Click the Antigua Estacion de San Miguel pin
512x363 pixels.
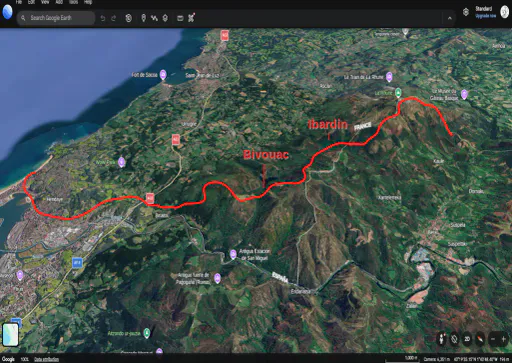(233, 255)
